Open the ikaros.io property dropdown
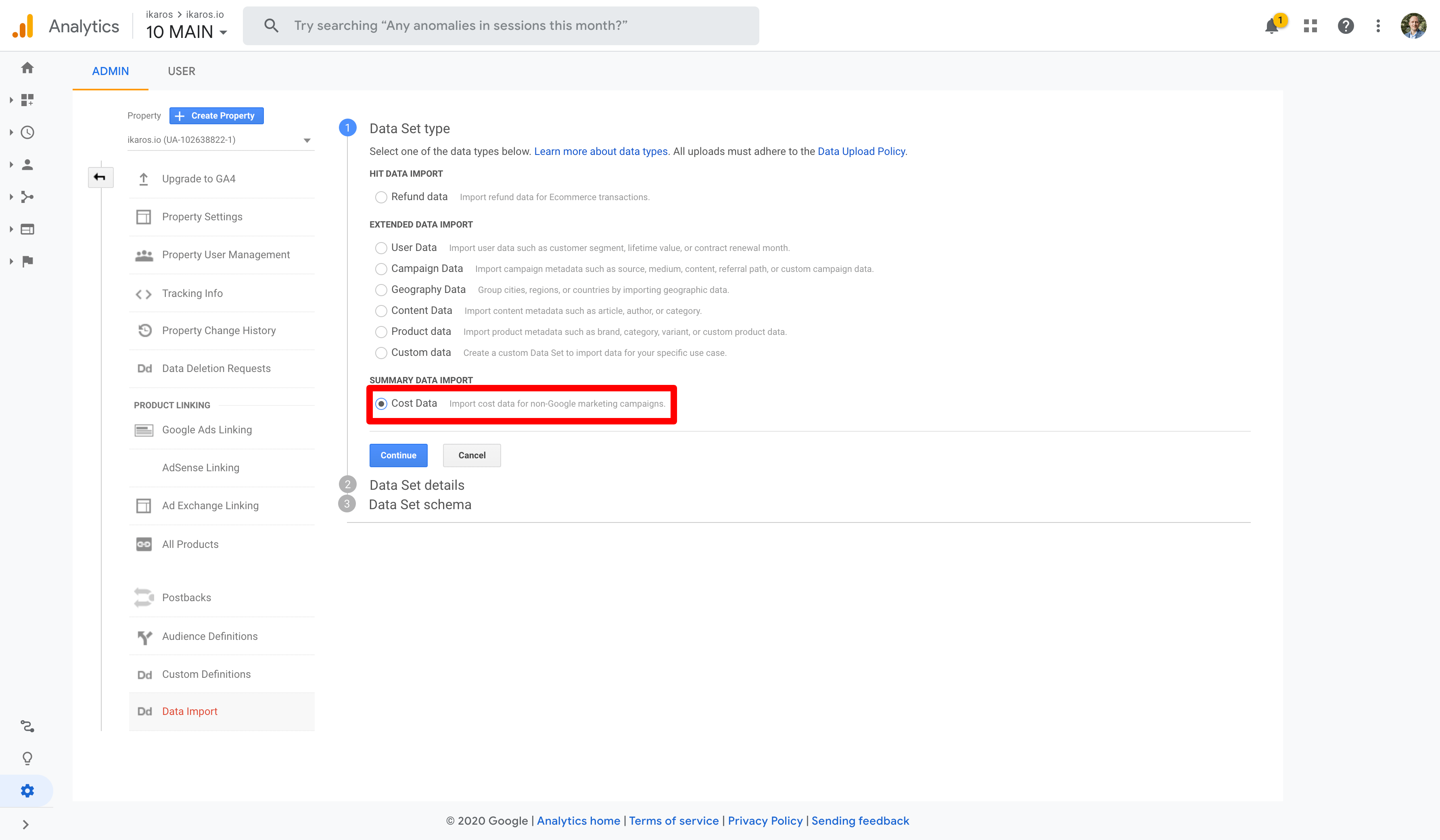The image size is (1440, 840). 220,140
